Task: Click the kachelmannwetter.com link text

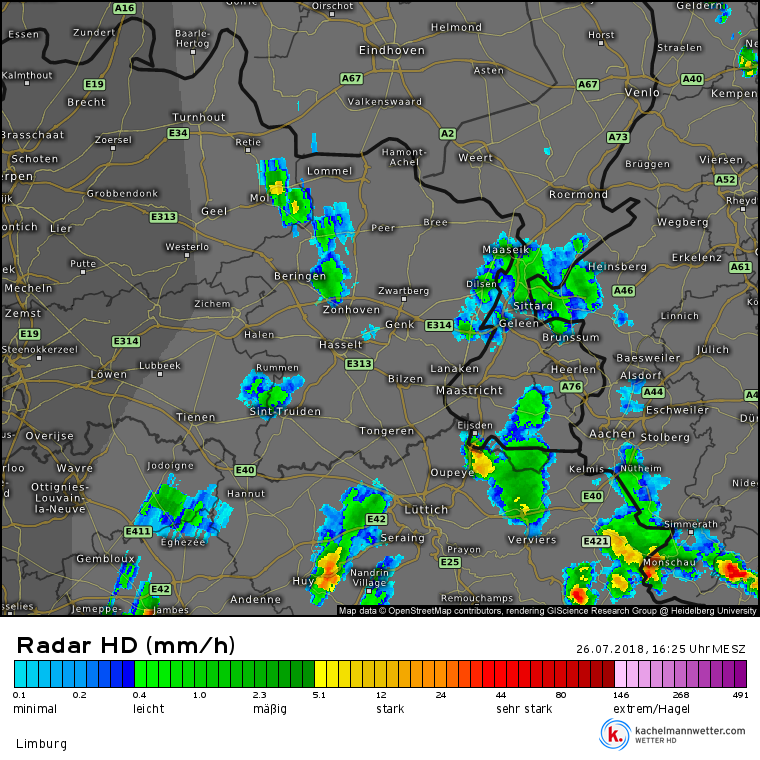Action: [690, 730]
